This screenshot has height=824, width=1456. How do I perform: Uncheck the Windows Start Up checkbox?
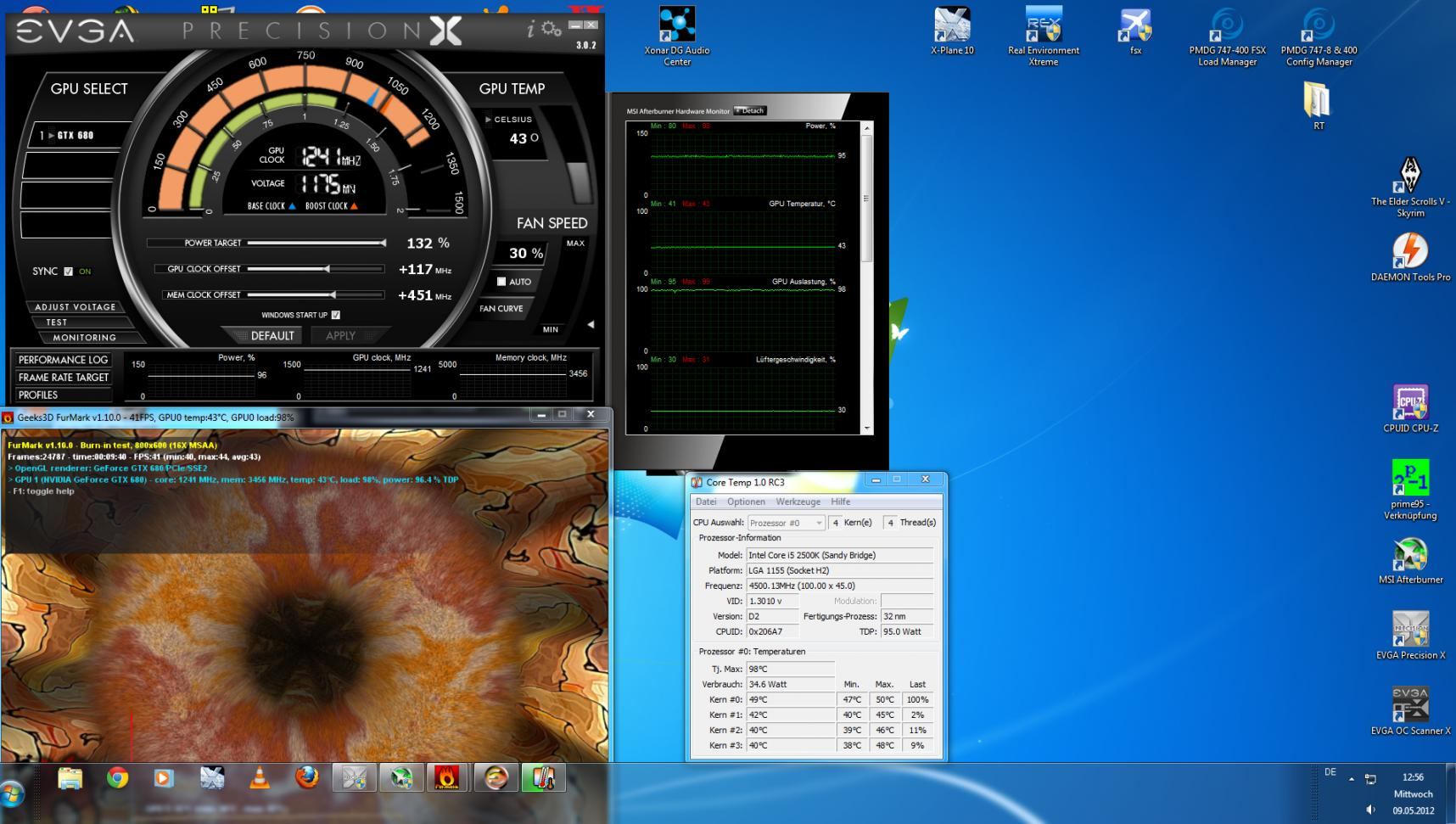(336, 315)
